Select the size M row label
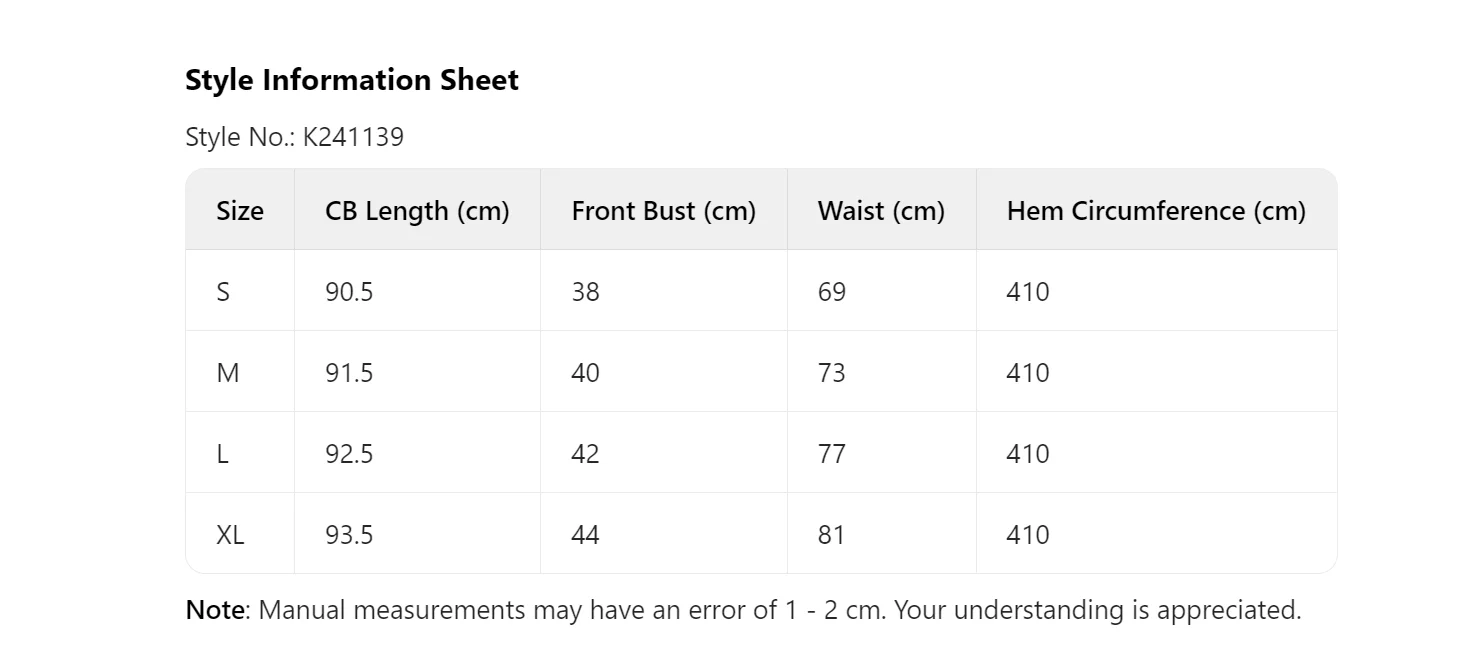The image size is (1459, 671). coord(228,373)
